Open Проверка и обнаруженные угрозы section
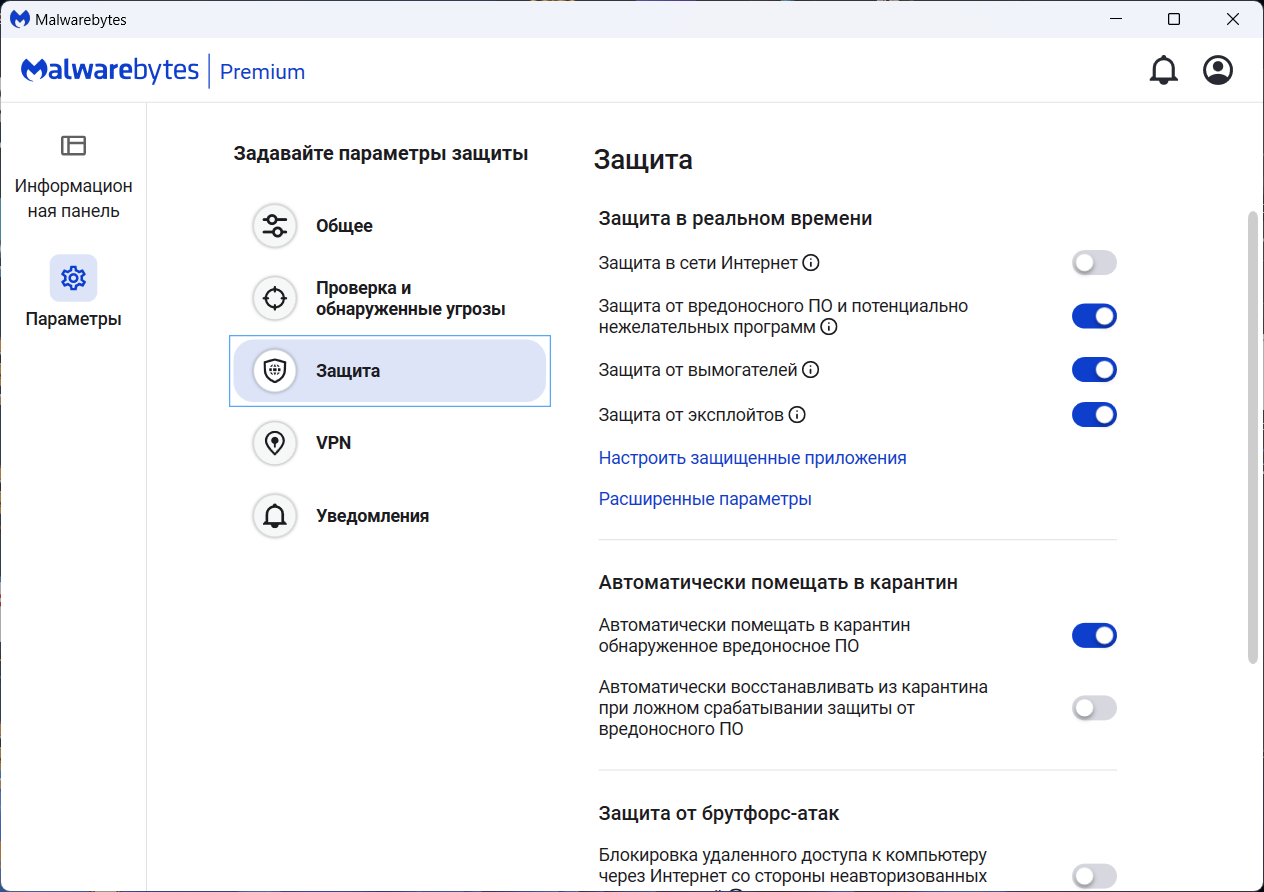 click(390, 298)
